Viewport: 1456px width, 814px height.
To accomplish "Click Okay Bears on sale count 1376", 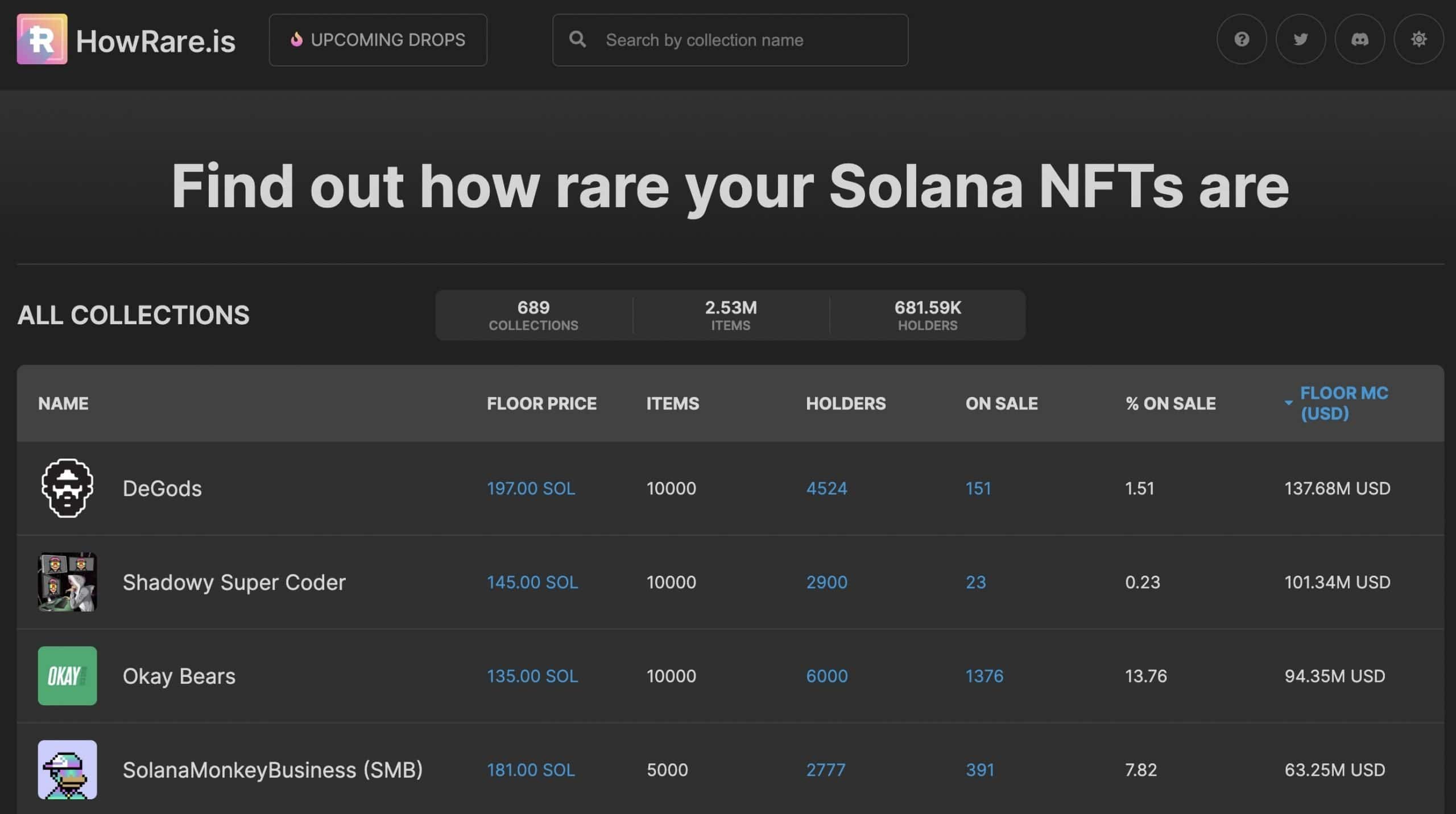I will [985, 676].
